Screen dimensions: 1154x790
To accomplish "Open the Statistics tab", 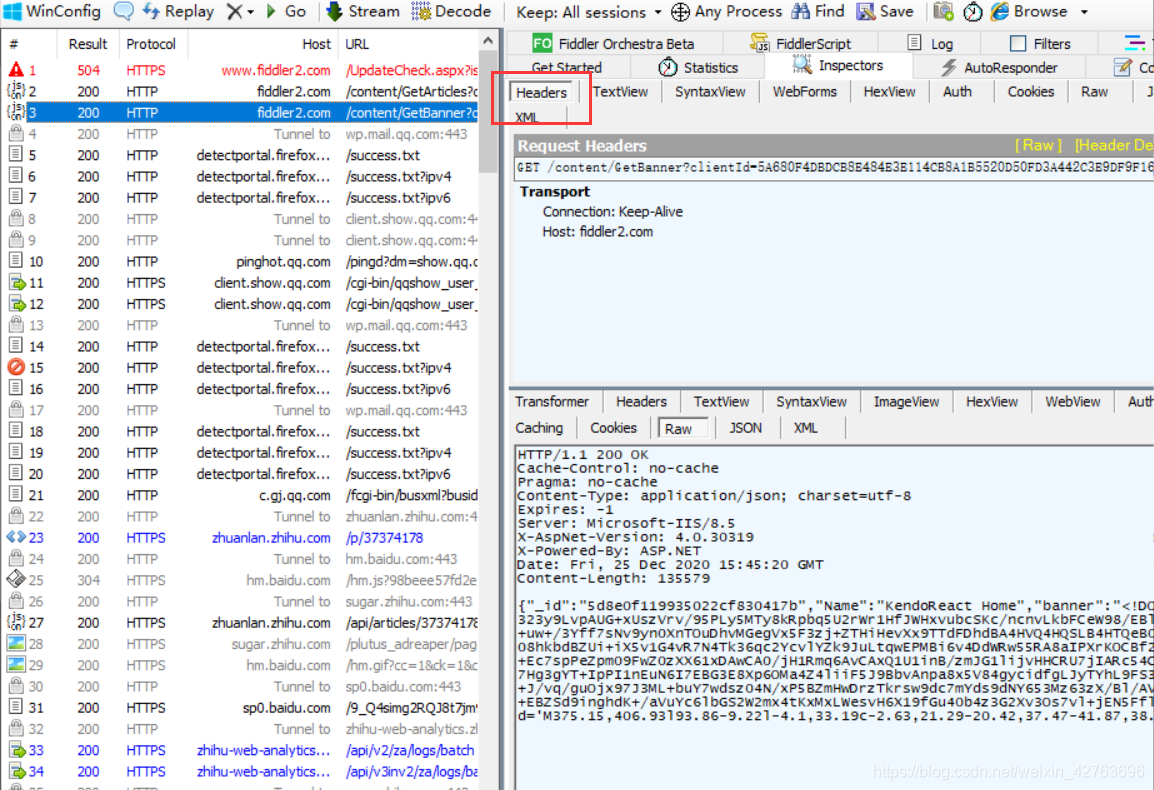I will pyautogui.click(x=698, y=68).
